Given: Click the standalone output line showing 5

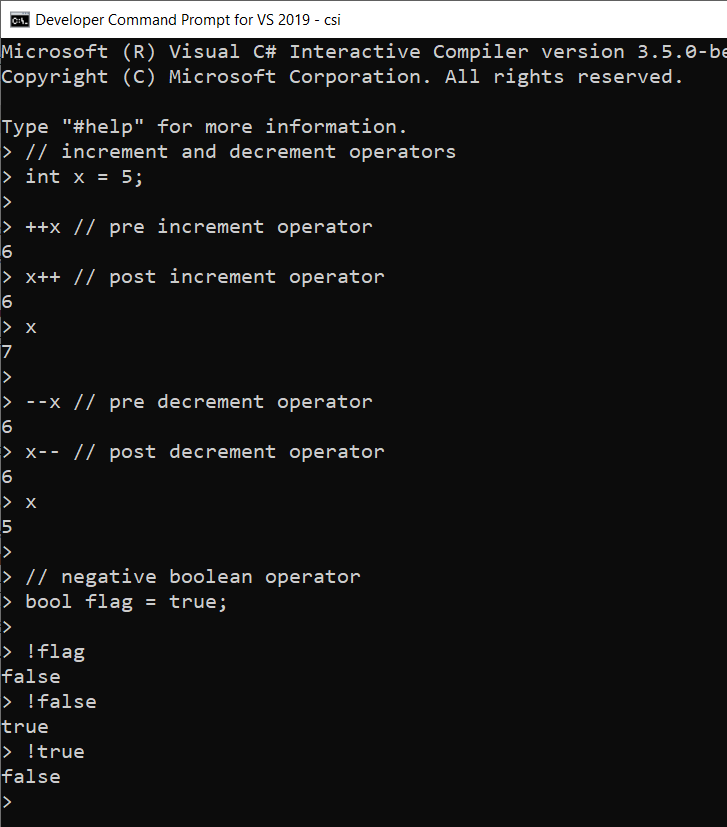Looking at the screenshot, I should 8,527.
